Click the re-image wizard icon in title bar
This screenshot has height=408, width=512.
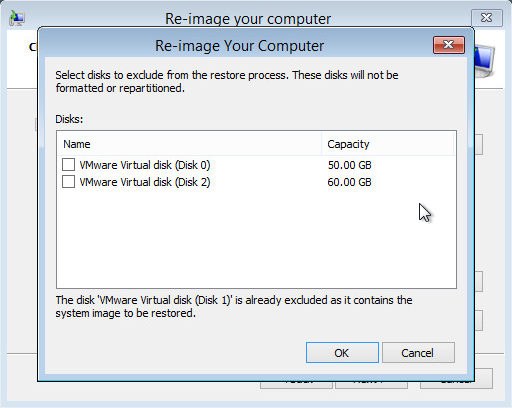click(x=17, y=18)
